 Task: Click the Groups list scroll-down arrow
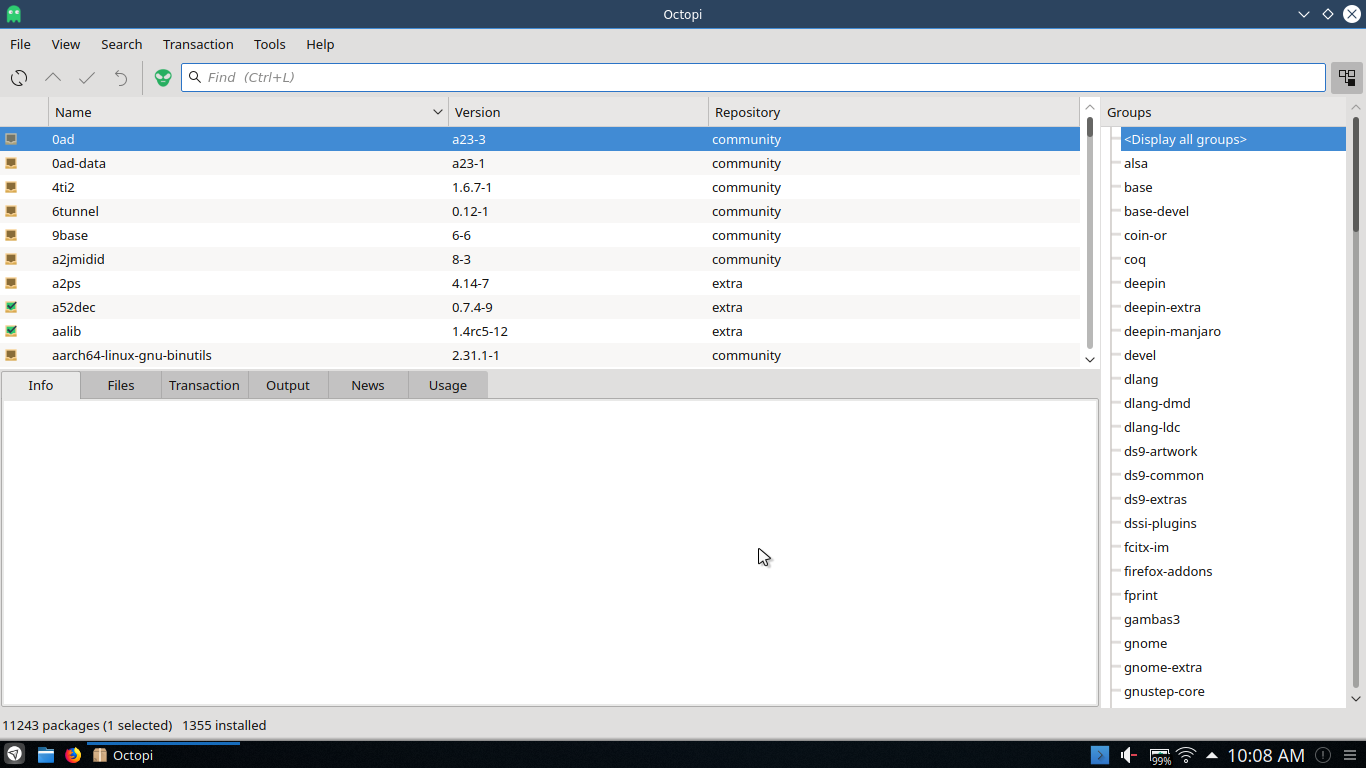(1356, 699)
